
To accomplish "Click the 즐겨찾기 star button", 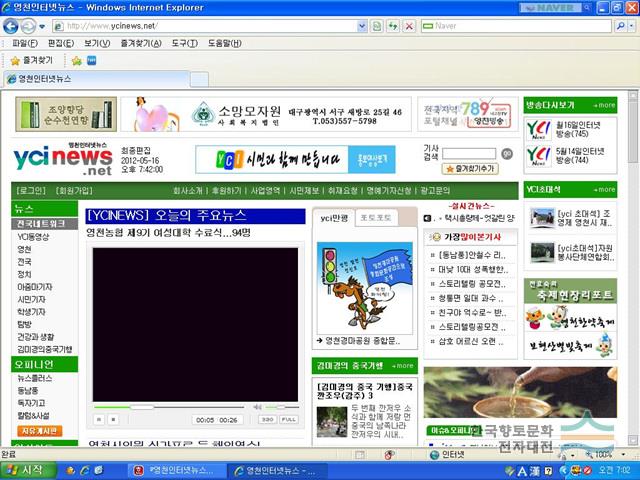I will click(32, 61).
